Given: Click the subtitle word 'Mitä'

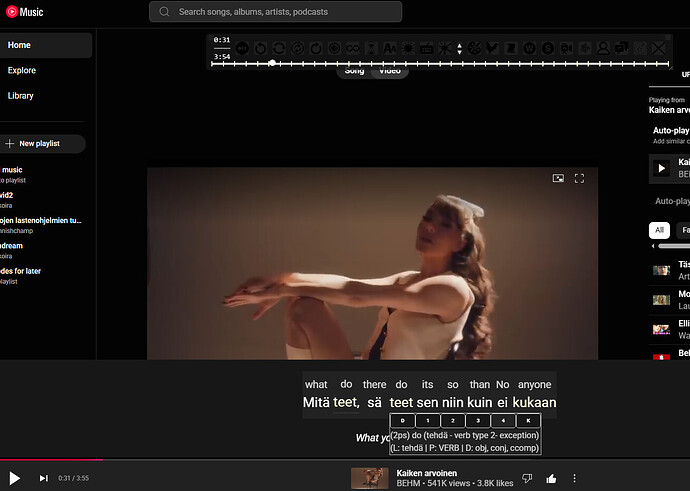Looking at the screenshot, I should (x=316, y=402).
